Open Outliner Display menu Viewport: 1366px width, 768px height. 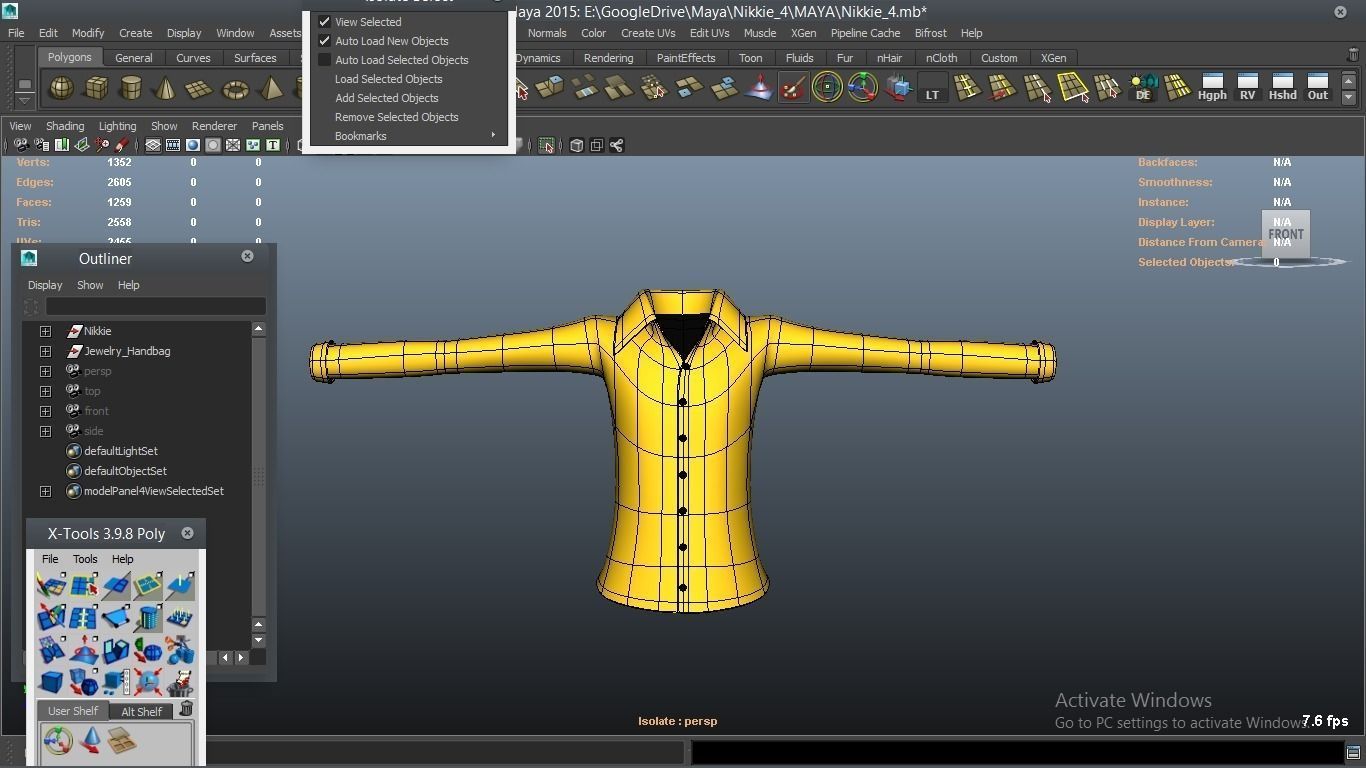[45, 285]
